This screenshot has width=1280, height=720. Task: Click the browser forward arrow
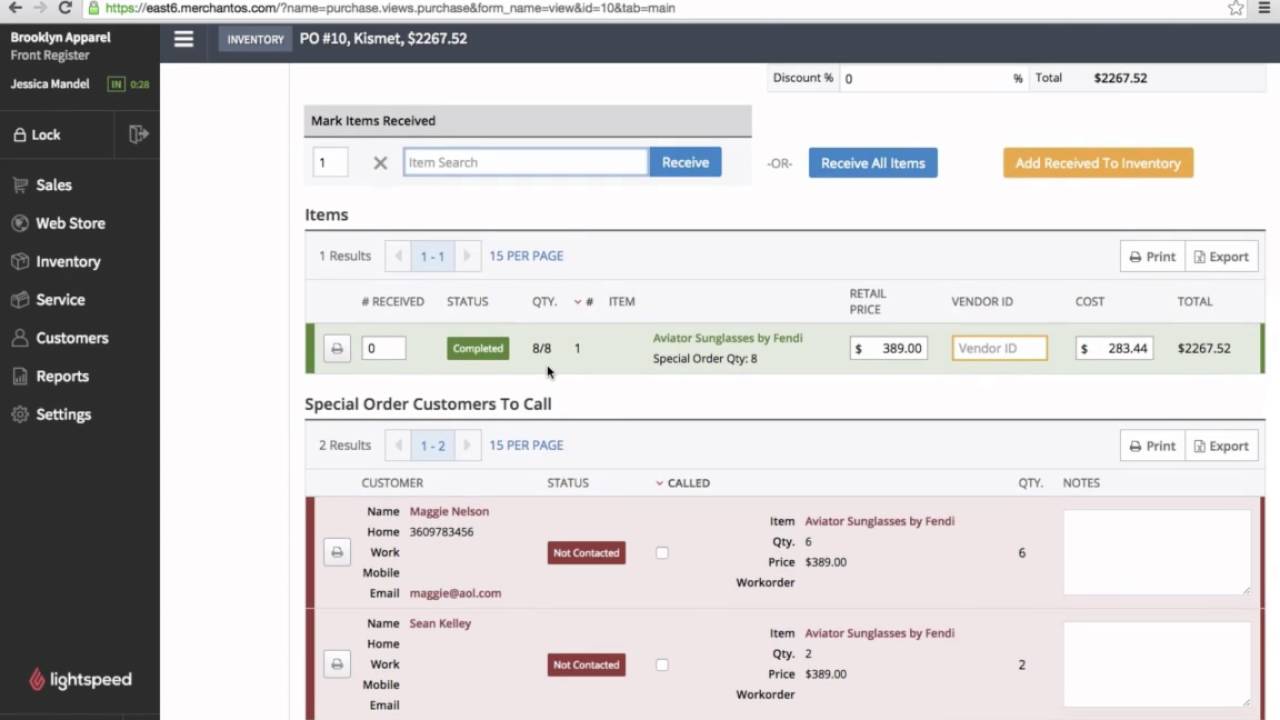coord(40,8)
